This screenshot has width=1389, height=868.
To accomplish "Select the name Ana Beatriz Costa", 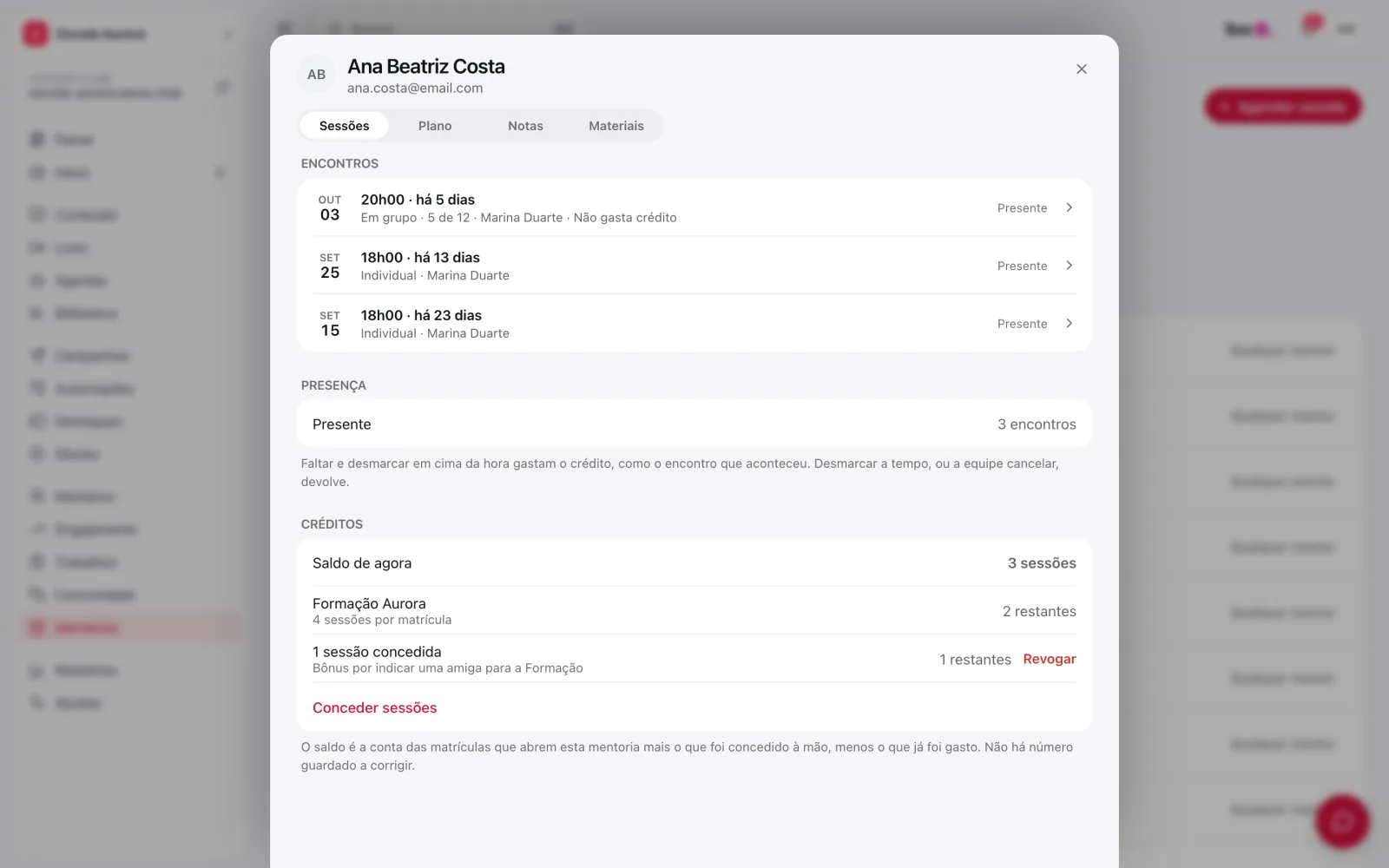I will (426, 67).
